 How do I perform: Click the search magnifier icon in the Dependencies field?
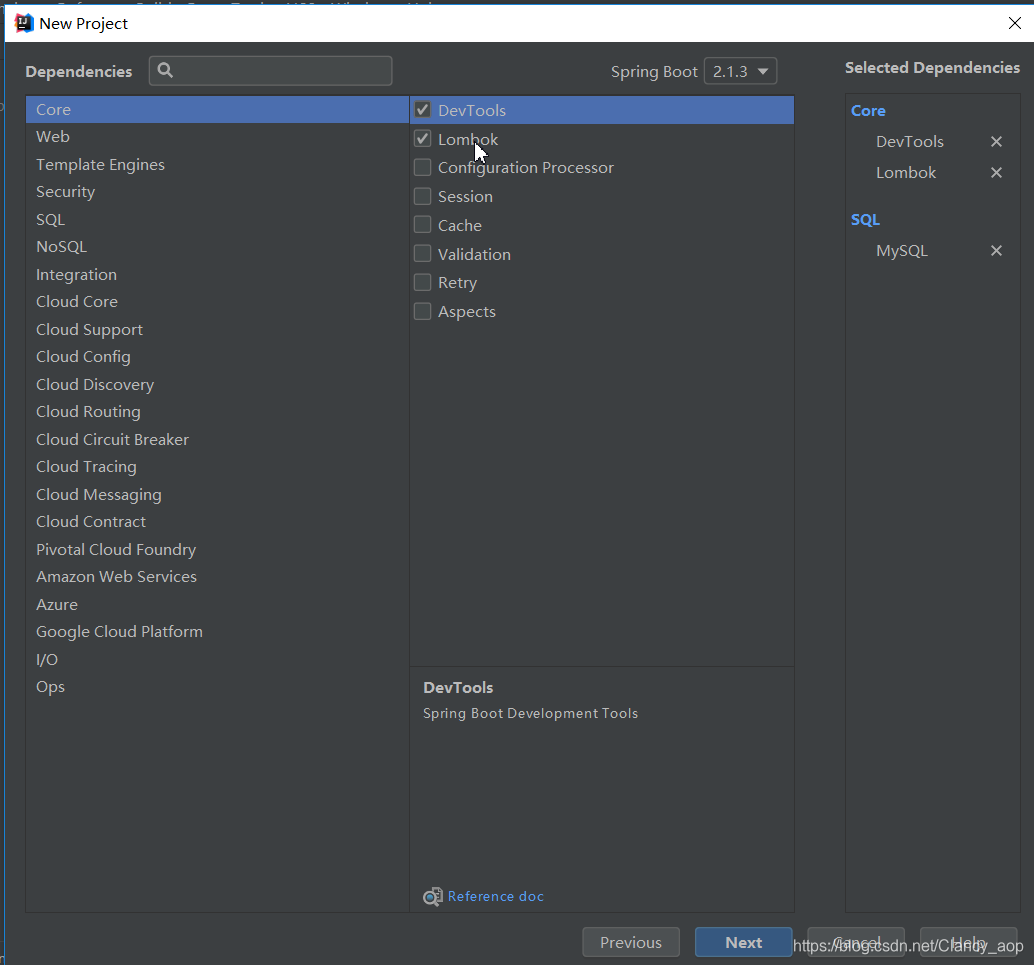(166, 71)
